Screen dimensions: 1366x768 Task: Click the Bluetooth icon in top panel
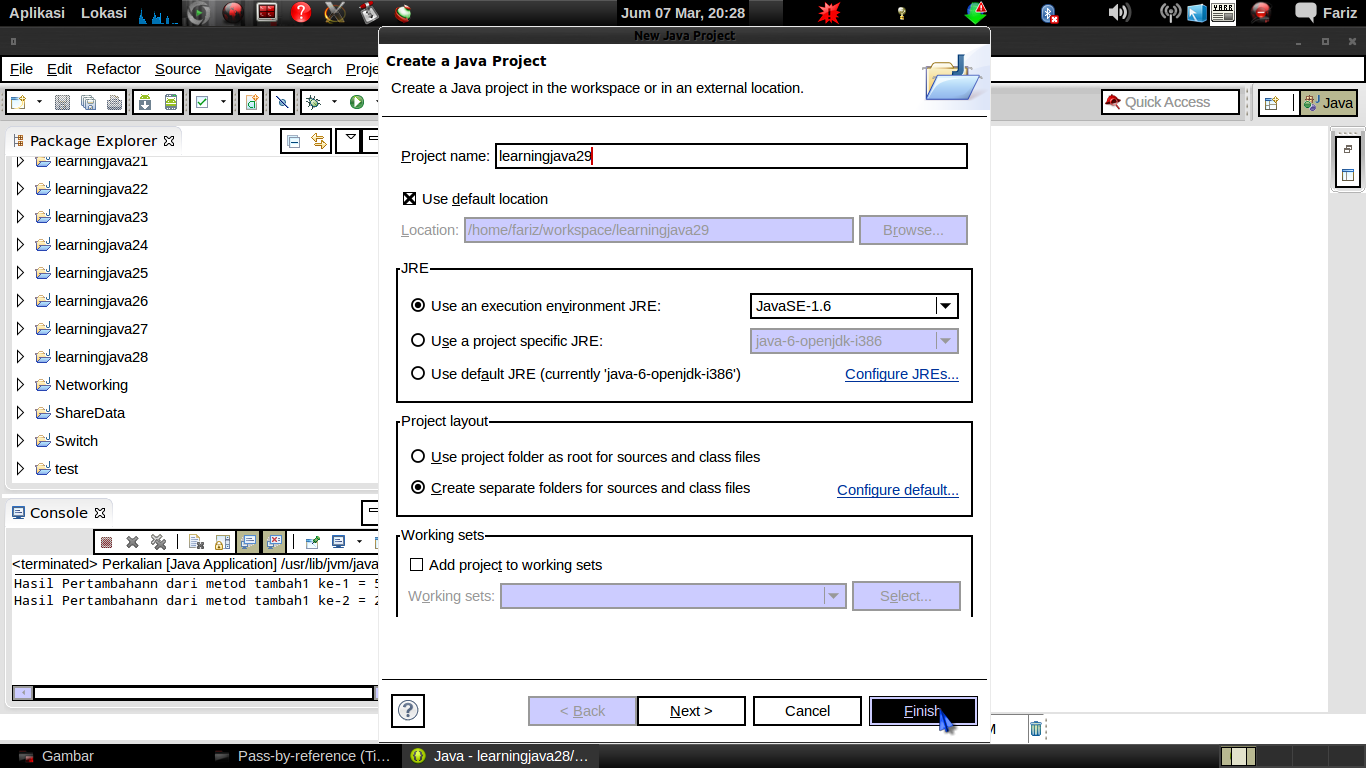tap(1049, 13)
